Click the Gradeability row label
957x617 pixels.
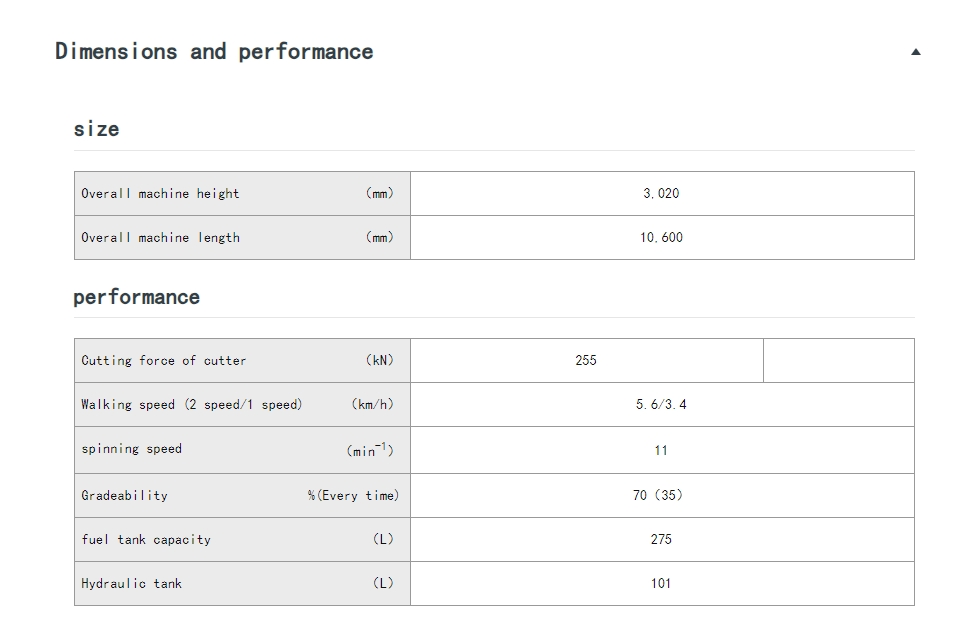coord(125,495)
